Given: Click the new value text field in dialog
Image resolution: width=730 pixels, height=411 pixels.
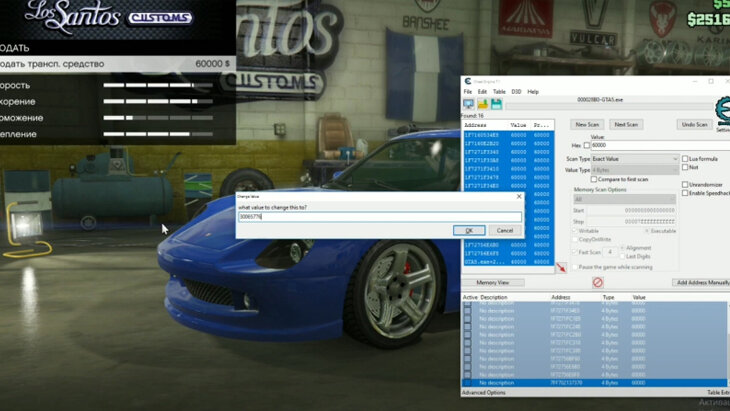Looking at the screenshot, I should pos(380,216).
